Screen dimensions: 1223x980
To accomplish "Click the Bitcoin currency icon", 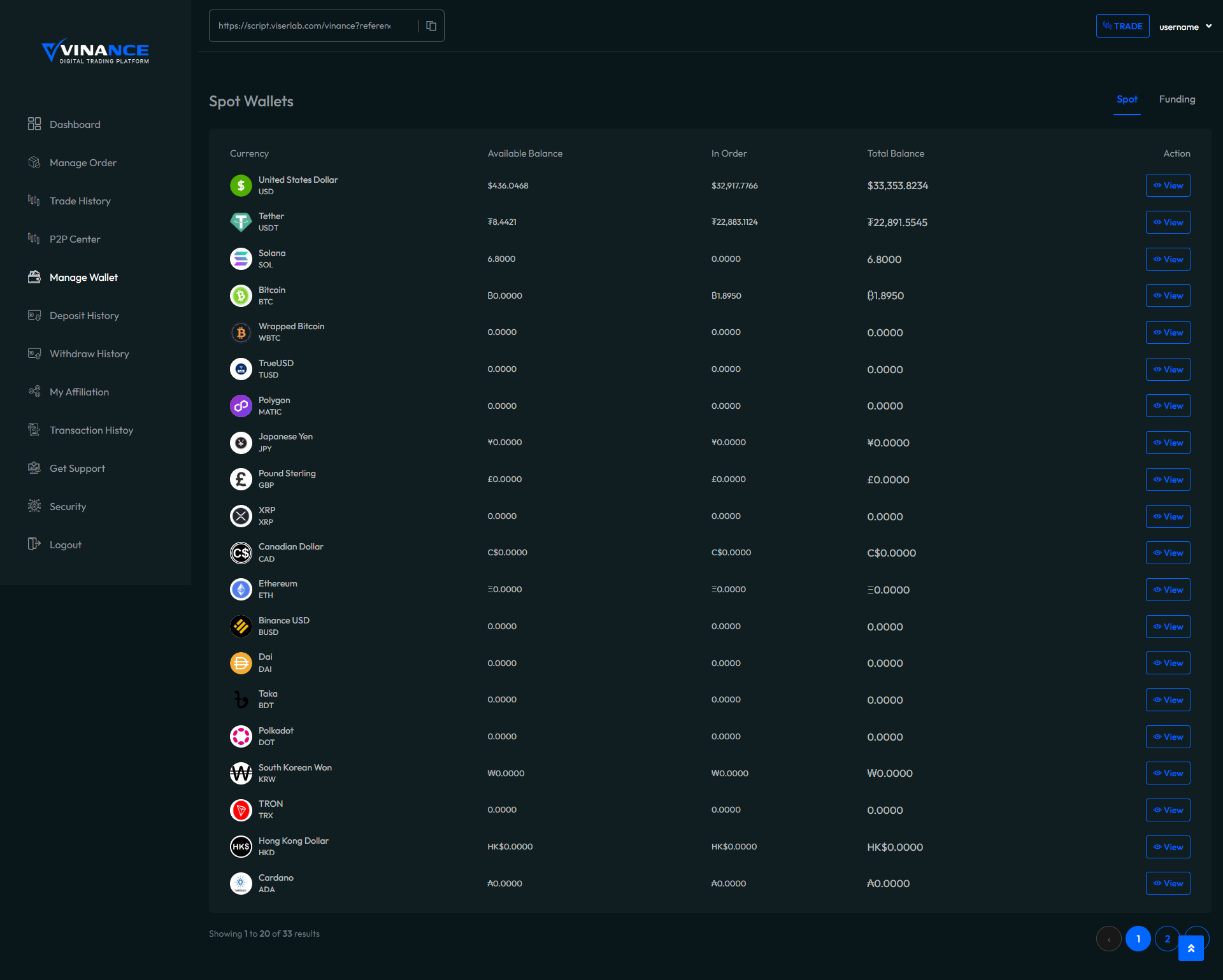I will click(x=241, y=295).
